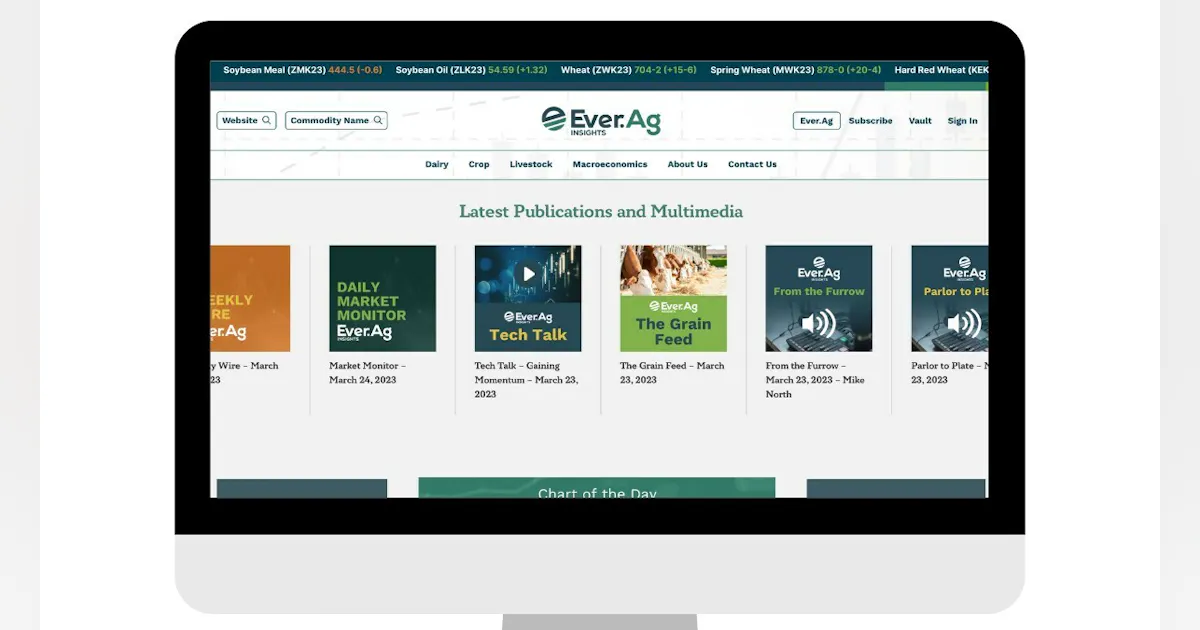Open 'Market Monitor – March 24, 2023' title
1200x630 pixels.
tap(368, 373)
